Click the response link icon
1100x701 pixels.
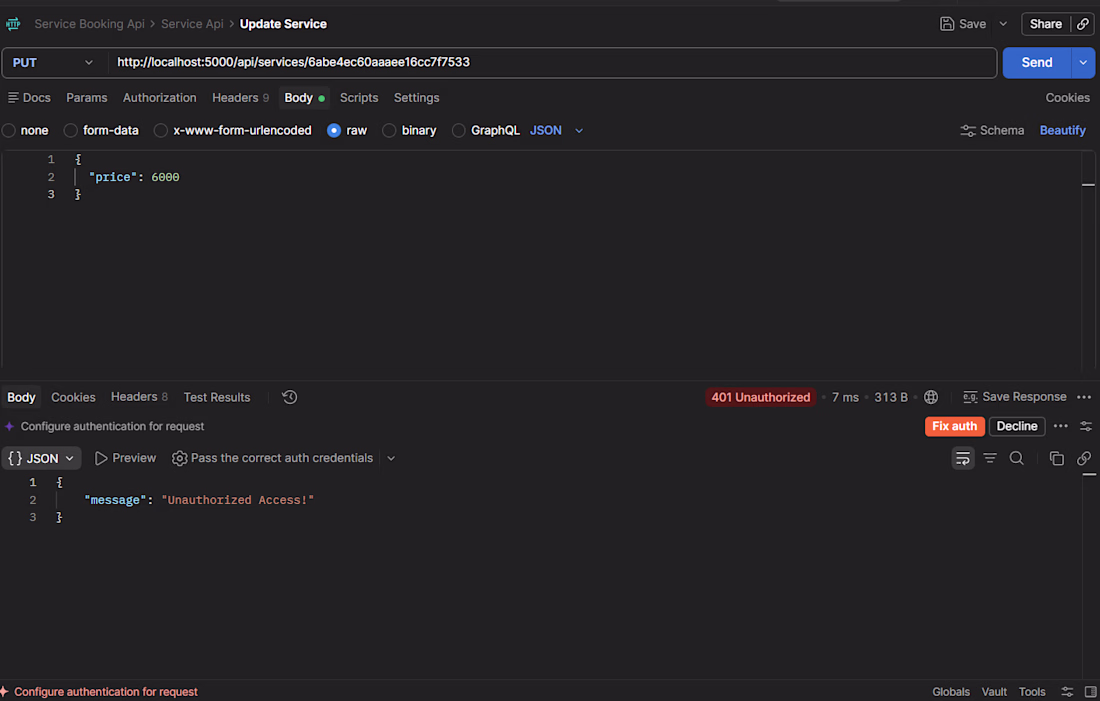coord(1084,458)
